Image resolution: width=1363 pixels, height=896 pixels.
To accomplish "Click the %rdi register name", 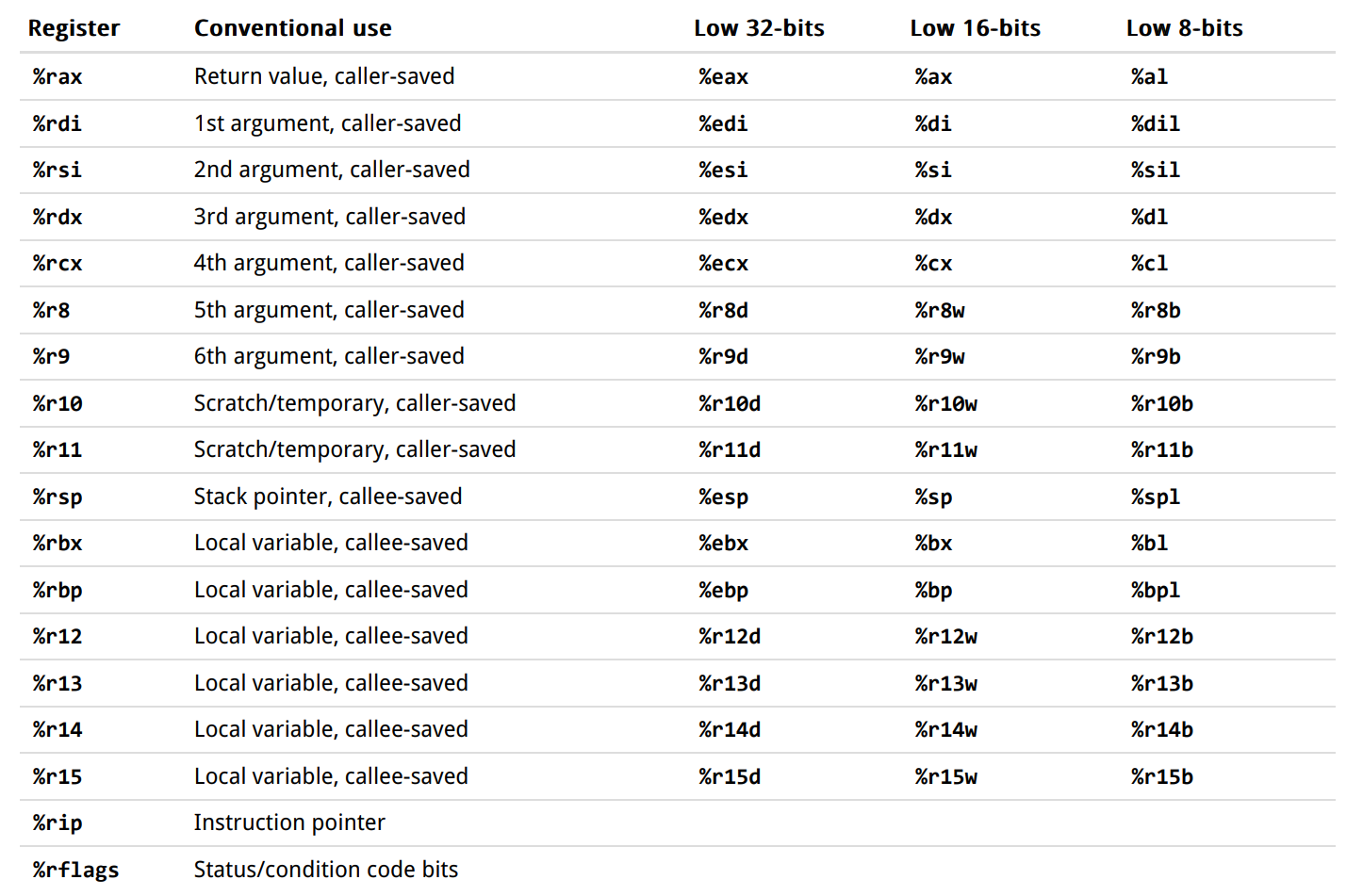I will pyautogui.click(x=57, y=123).
